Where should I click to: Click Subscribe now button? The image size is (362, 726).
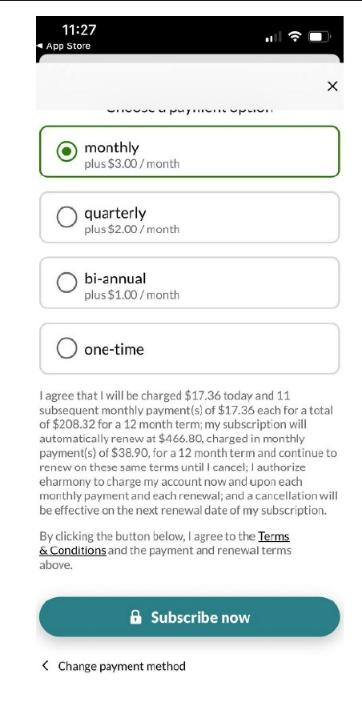[189, 617]
